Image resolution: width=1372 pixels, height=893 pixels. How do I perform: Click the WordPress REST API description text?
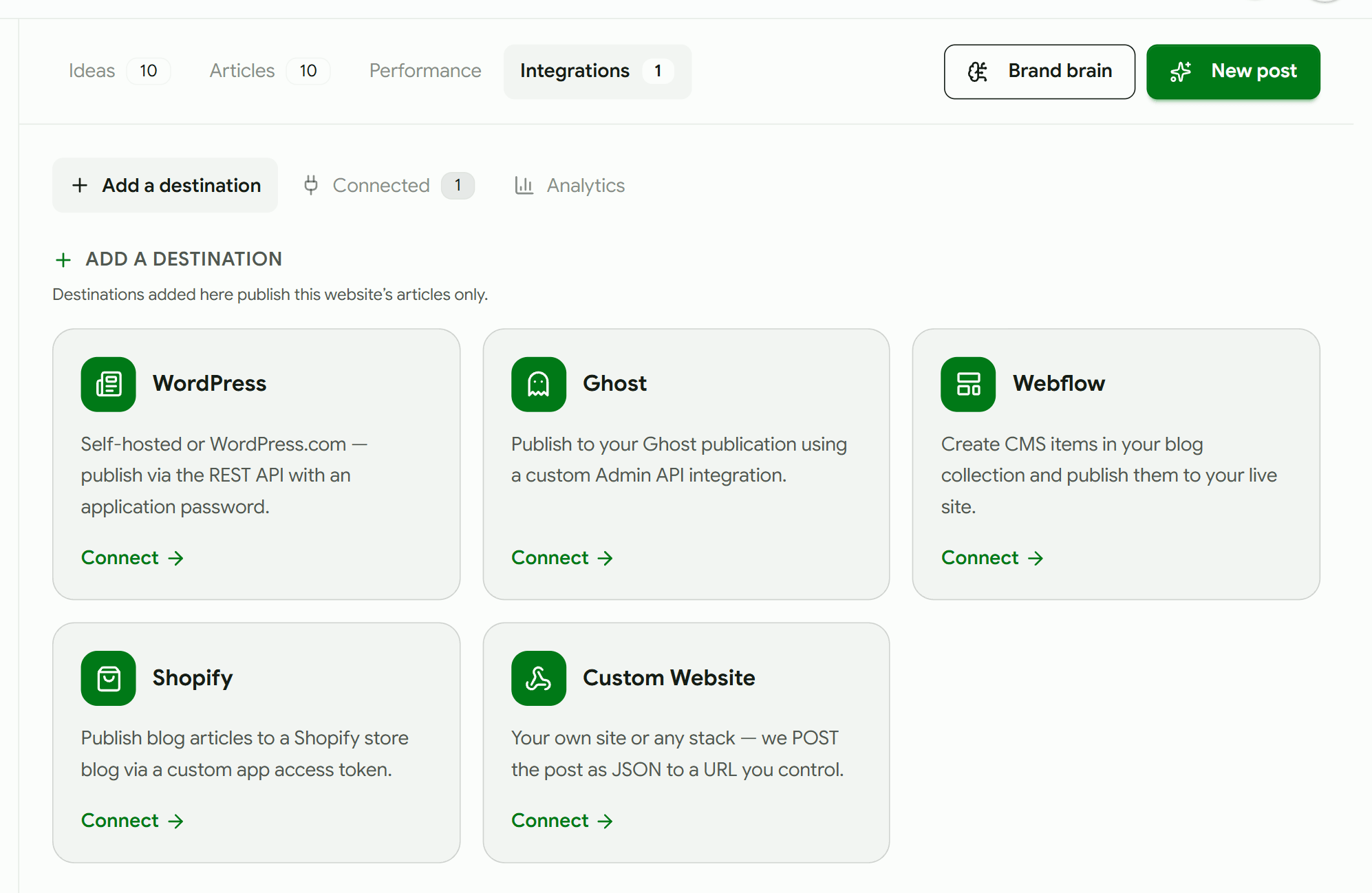coord(224,475)
